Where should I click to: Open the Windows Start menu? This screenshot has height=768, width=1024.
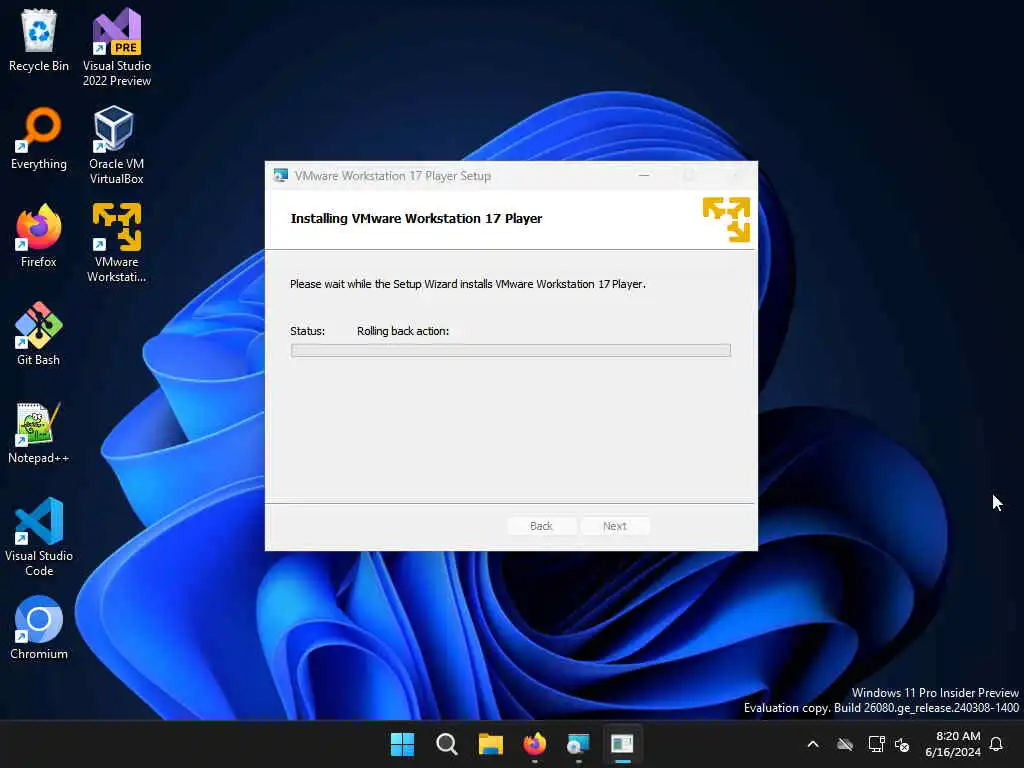point(402,744)
